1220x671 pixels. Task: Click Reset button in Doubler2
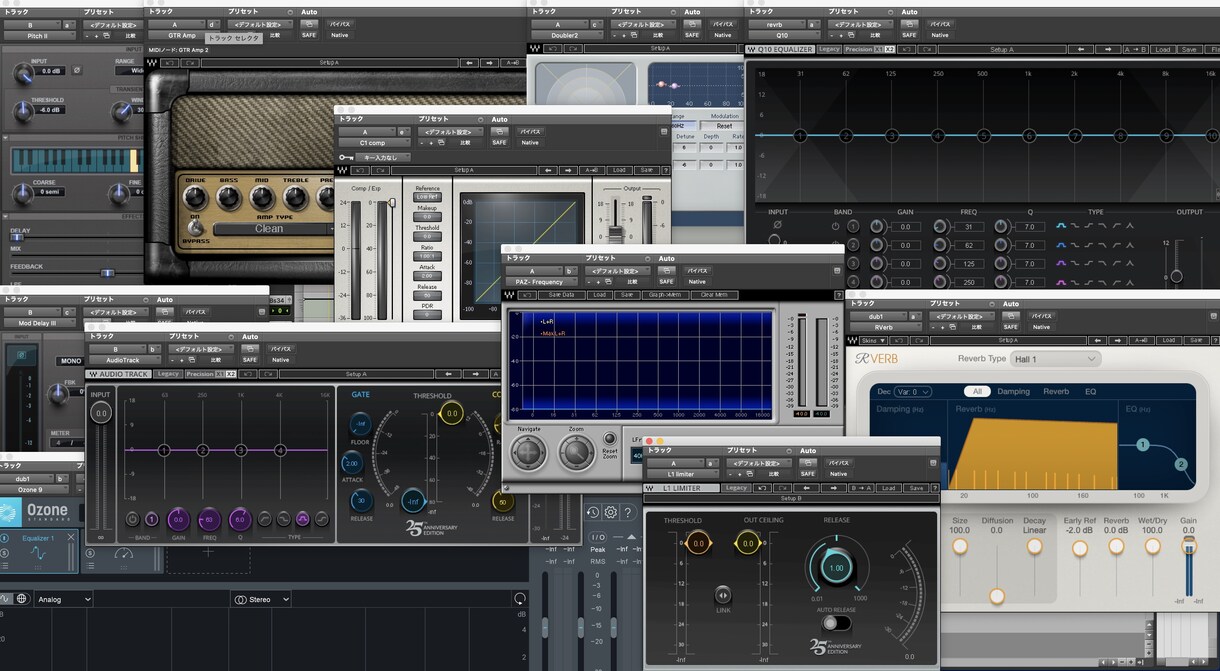724,126
